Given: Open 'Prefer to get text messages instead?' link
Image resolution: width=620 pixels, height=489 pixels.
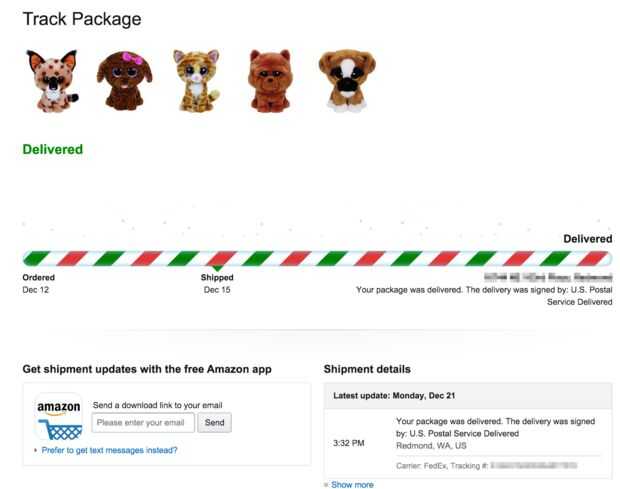Looking at the screenshot, I should [110, 450].
